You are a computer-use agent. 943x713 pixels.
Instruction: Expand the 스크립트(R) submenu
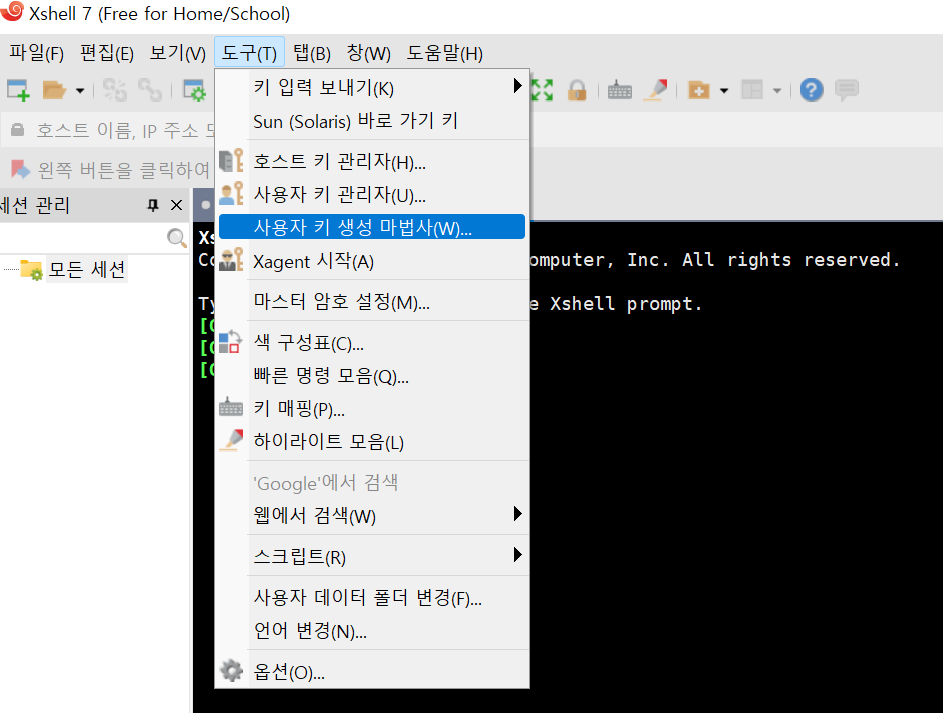[x=372, y=557]
